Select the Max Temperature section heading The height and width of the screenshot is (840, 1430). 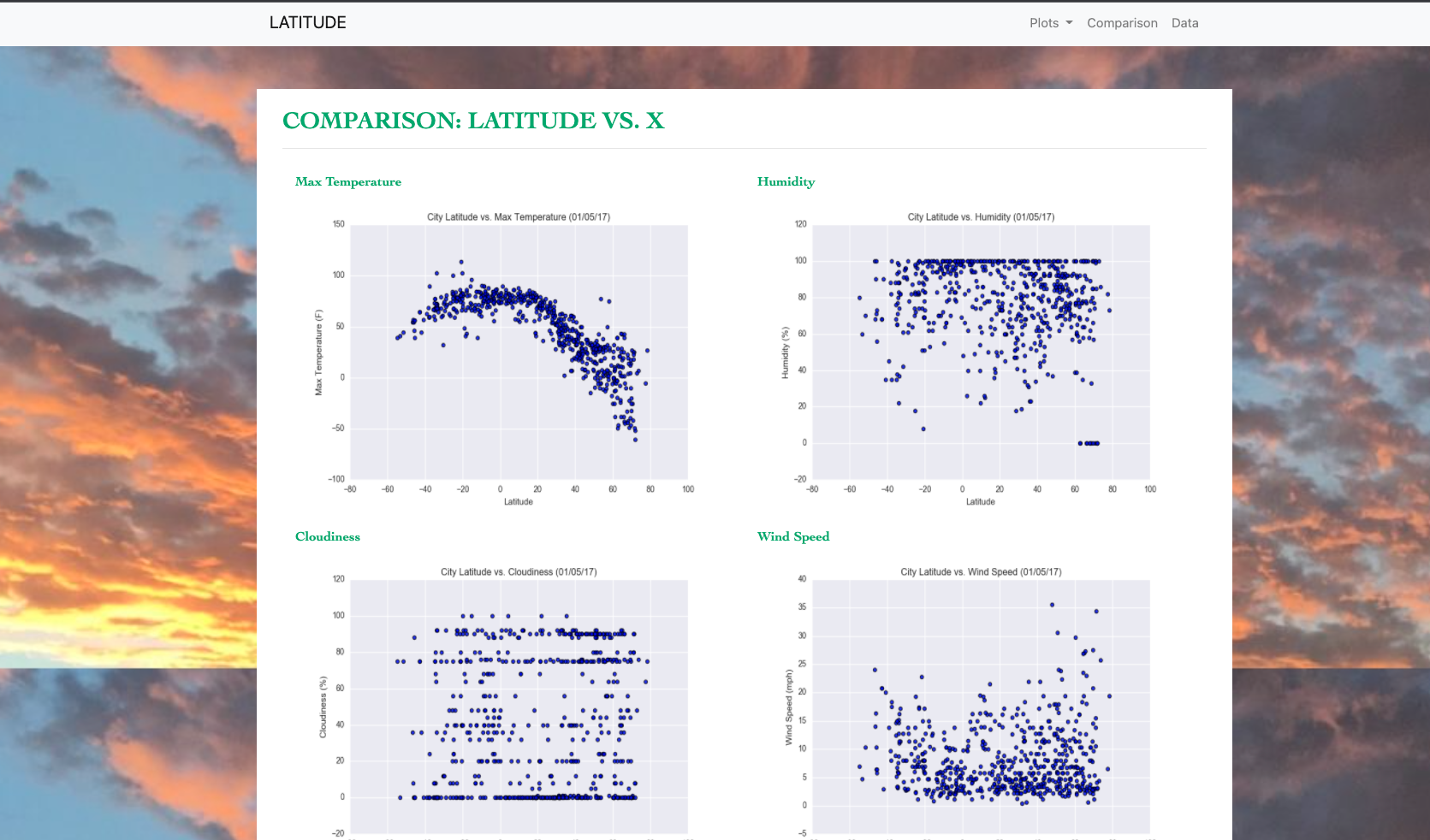[x=348, y=181]
